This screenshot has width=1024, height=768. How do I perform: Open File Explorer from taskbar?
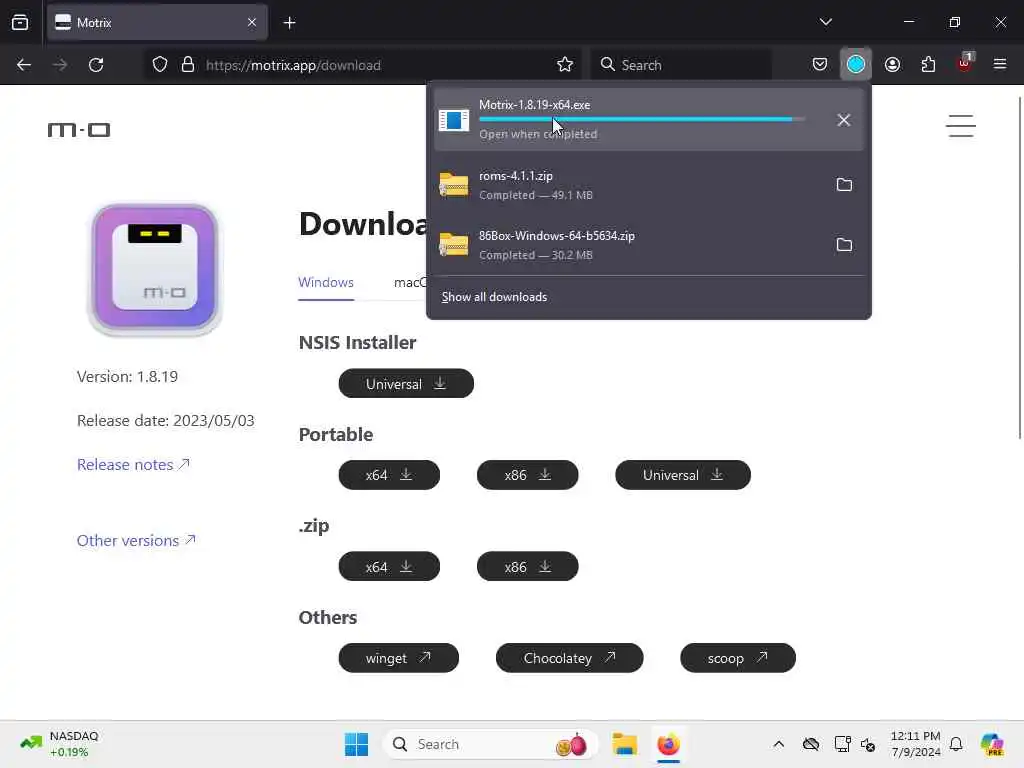[624, 744]
